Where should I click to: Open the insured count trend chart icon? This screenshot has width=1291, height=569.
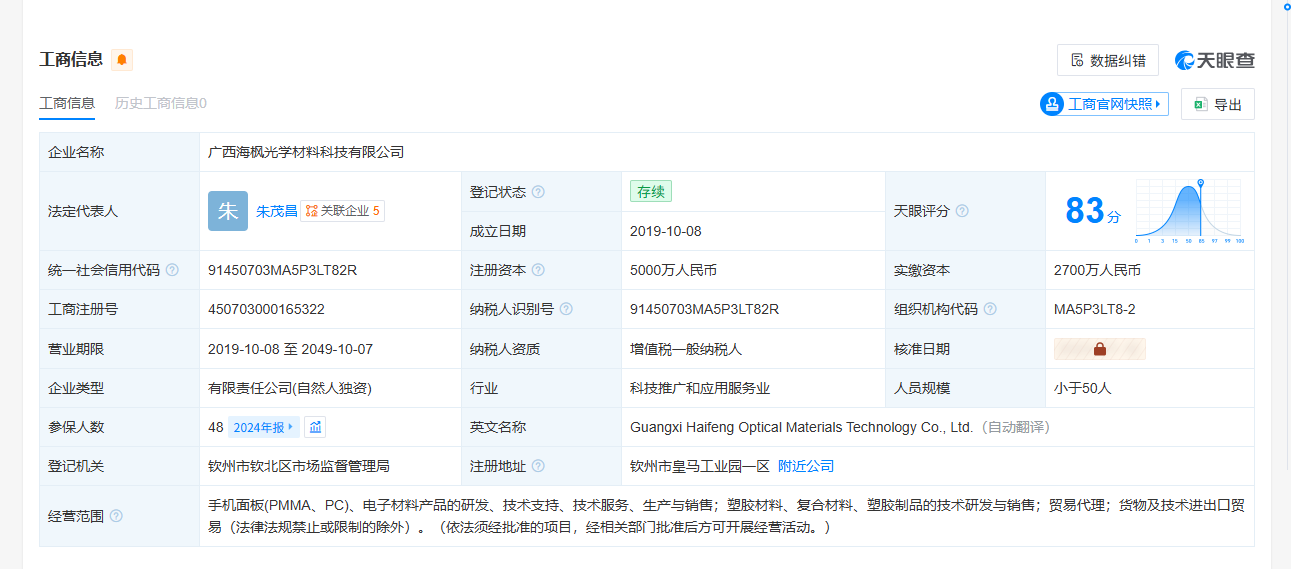click(315, 427)
